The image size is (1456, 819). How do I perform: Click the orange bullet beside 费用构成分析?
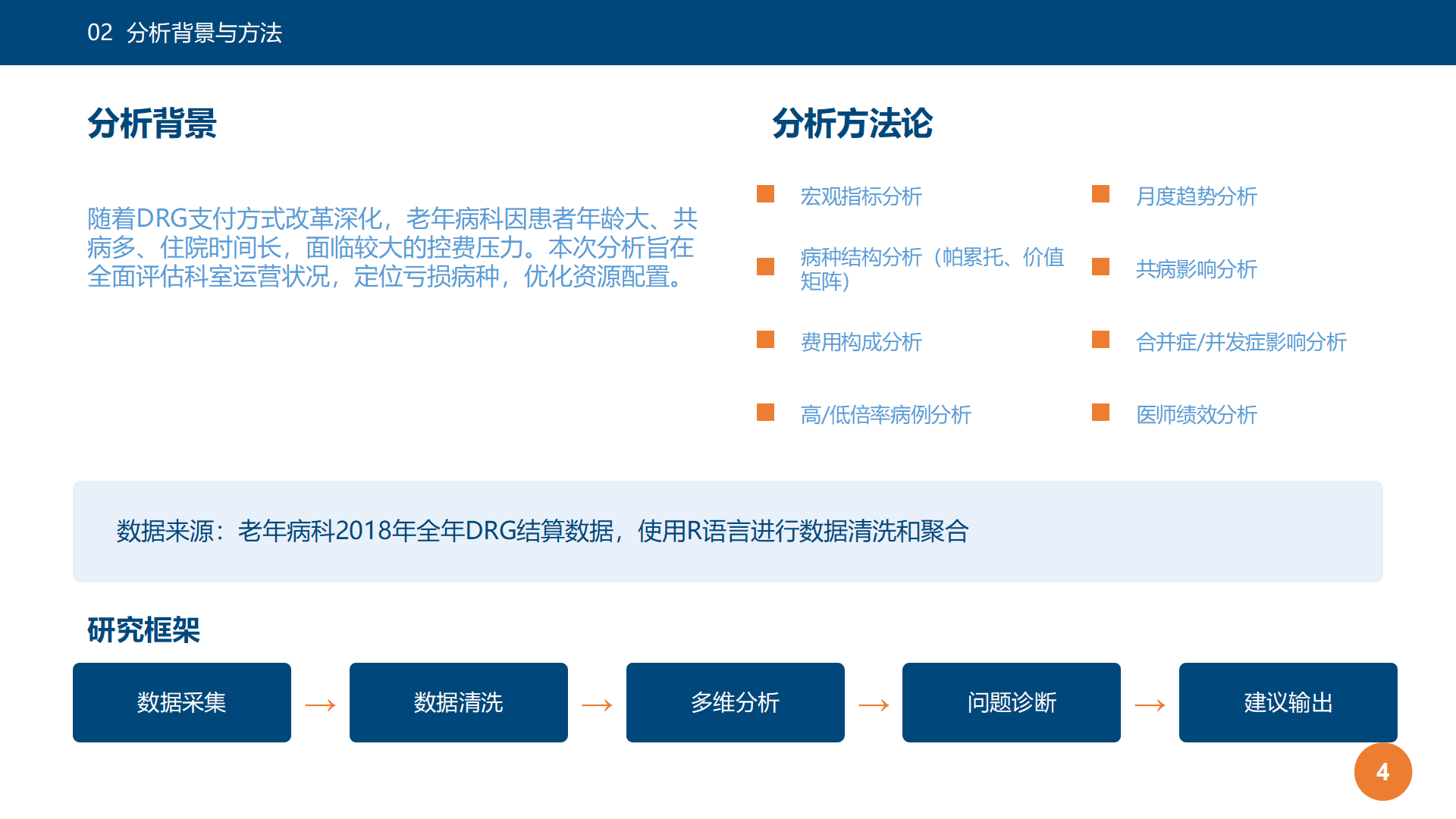765,340
